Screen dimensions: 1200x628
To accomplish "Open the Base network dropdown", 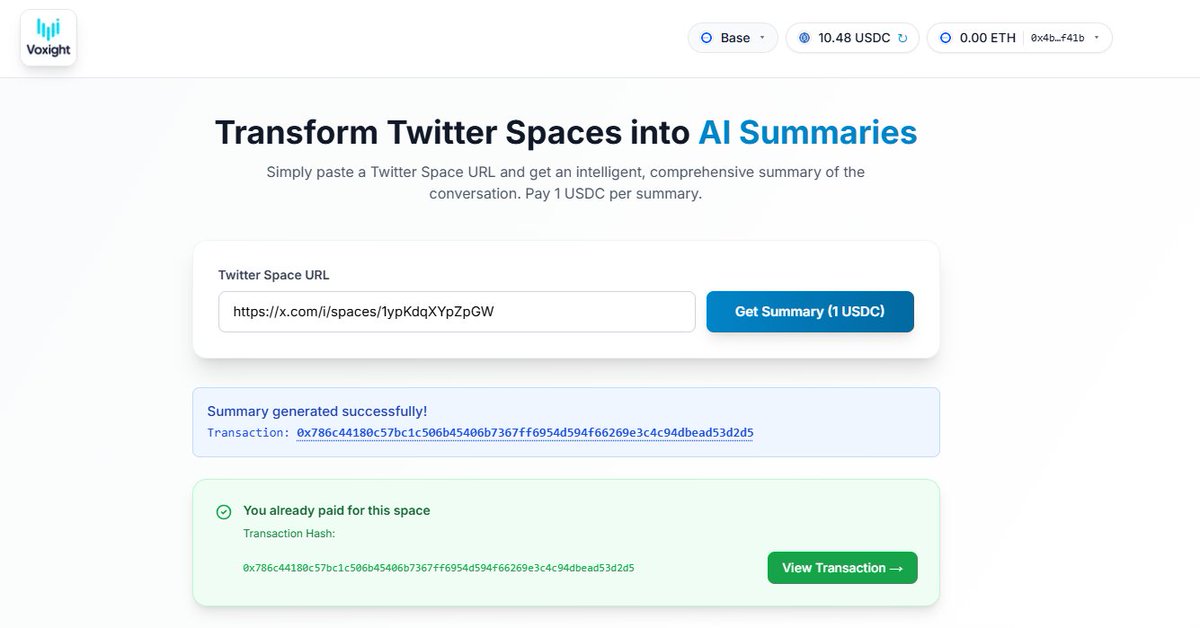I will point(733,38).
